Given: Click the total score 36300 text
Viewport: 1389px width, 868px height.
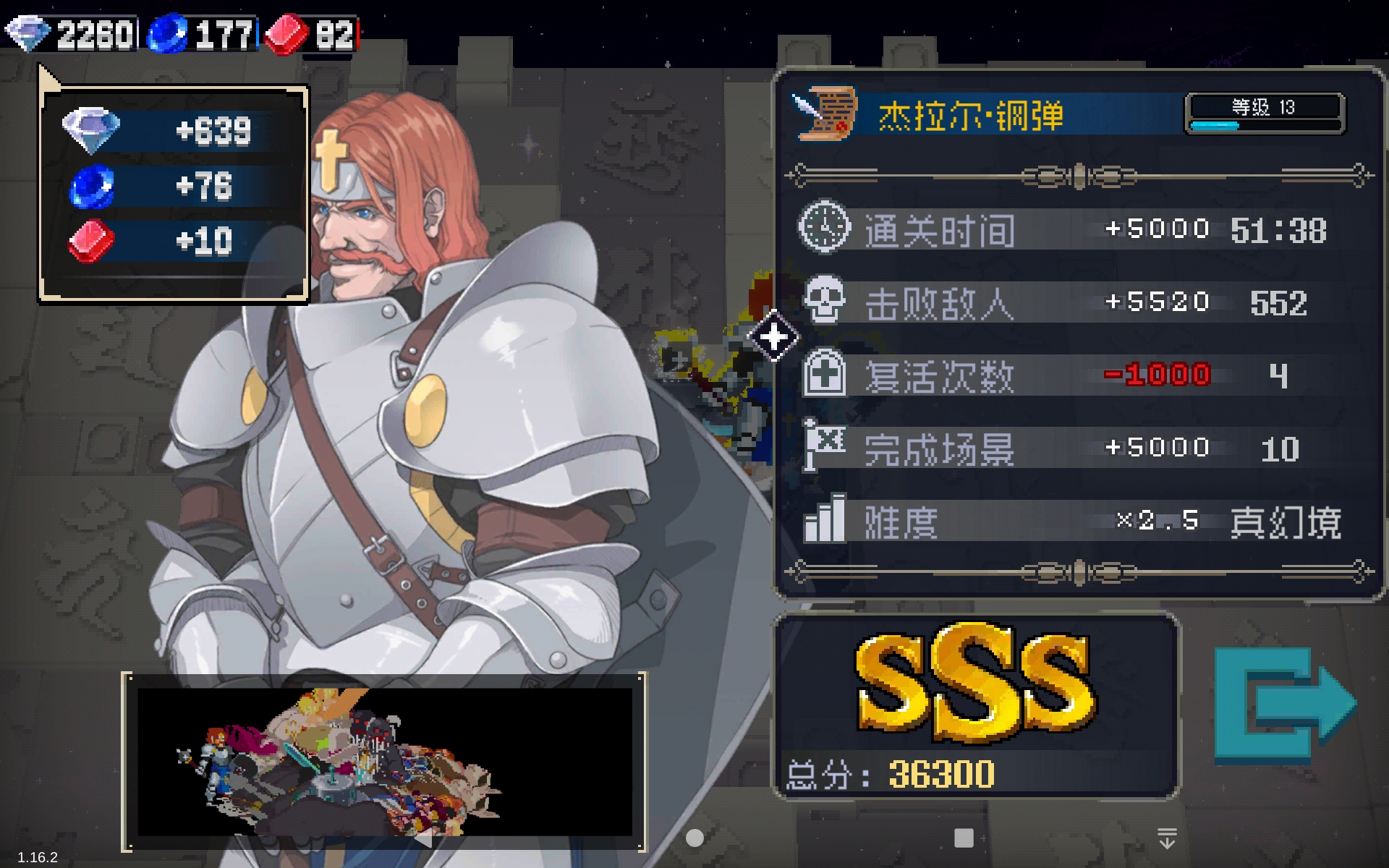Looking at the screenshot, I should pos(941,774).
